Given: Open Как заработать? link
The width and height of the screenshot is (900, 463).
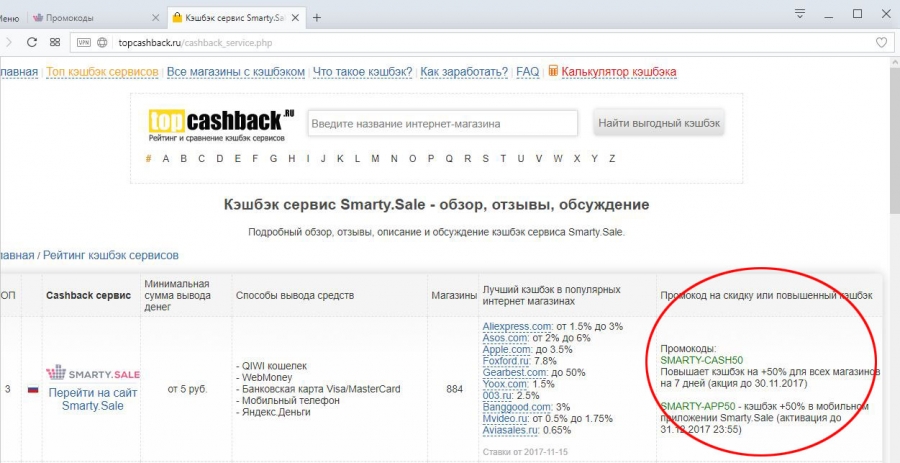Looking at the screenshot, I should point(464,72).
